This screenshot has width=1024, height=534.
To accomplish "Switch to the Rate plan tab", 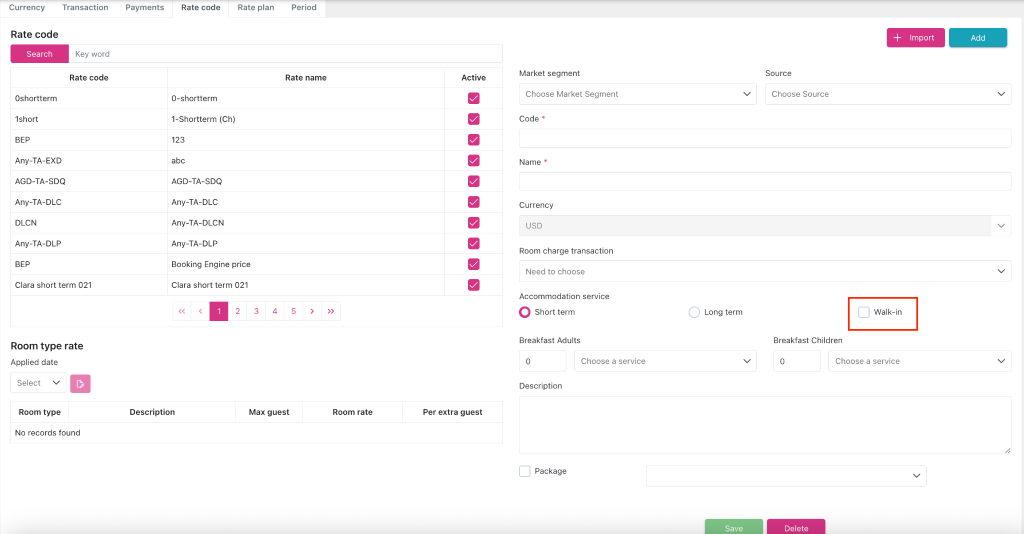I will coord(255,8).
